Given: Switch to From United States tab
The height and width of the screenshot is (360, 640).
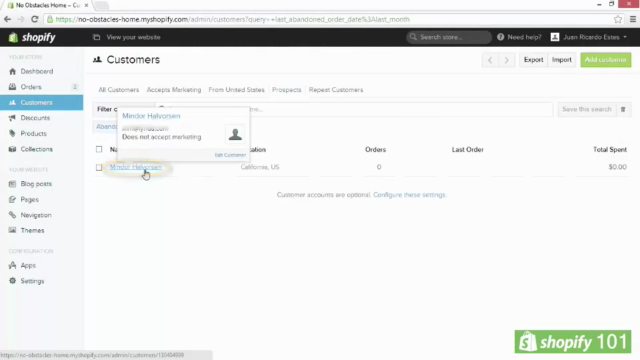Looking at the screenshot, I should click(x=236, y=90).
